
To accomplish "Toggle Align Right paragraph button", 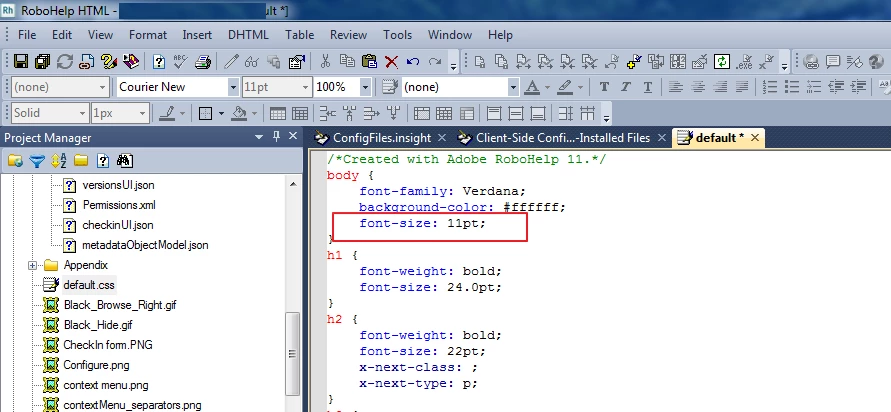I will point(720,87).
